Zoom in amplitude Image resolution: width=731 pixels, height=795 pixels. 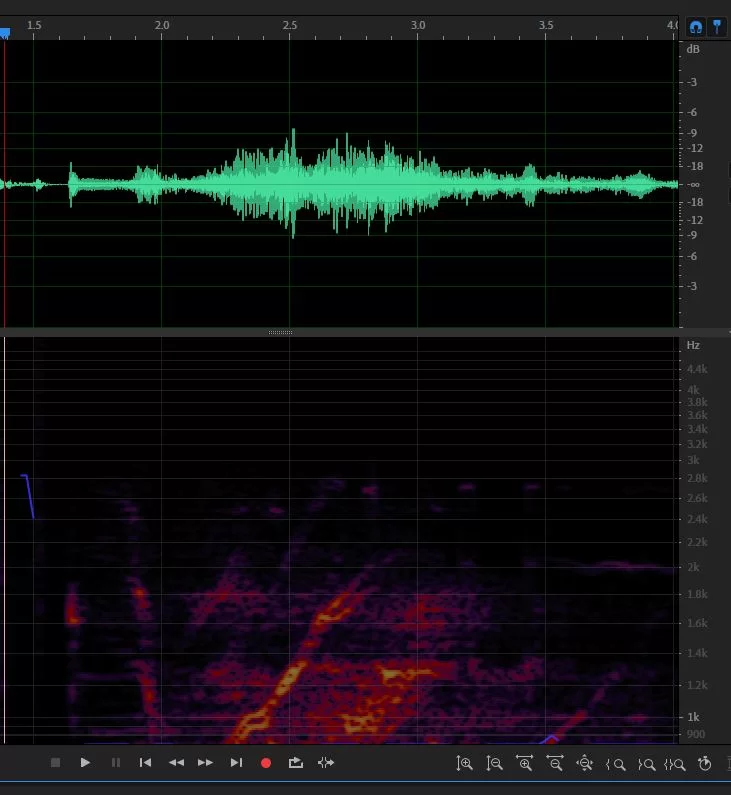(x=464, y=764)
